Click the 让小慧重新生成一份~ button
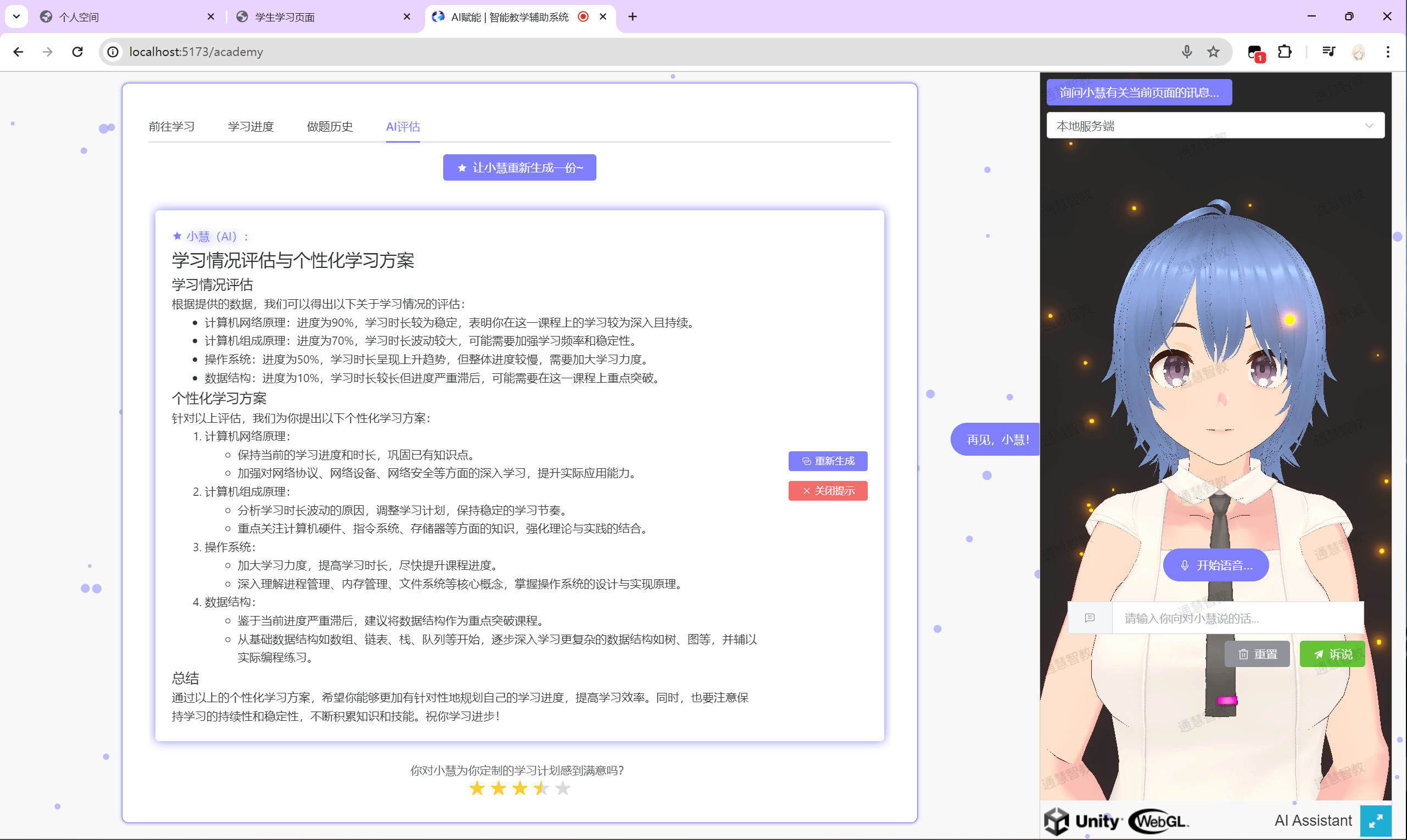The height and width of the screenshot is (840, 1407). point(518,167)
